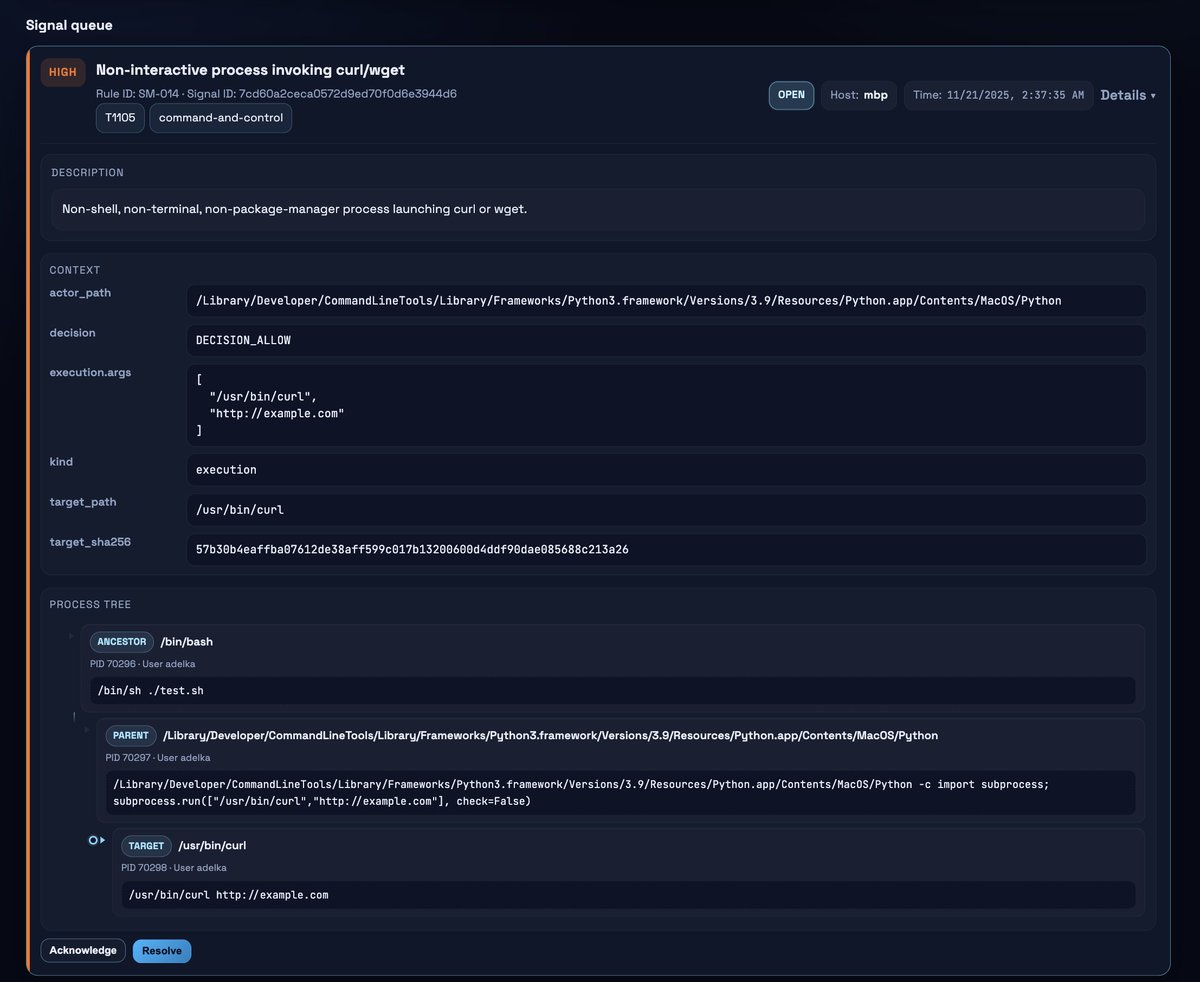The height and width of the screenshot is (982, 1200).
Task: Click the Resolve button
Action: (162, 951)
